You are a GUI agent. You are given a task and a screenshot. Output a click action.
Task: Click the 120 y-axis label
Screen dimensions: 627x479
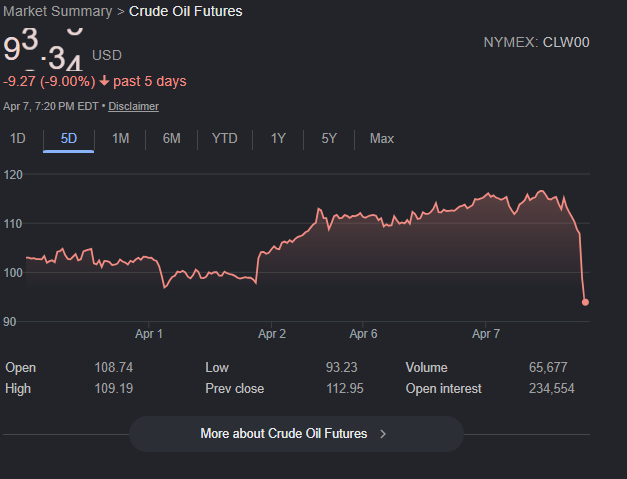pyautogui.click(x=13, y=175)
